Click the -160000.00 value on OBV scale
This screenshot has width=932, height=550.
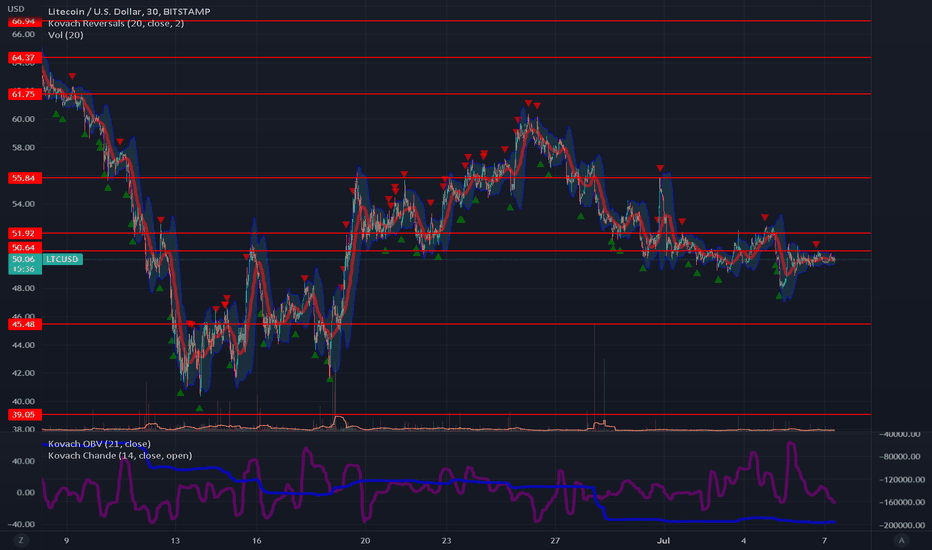pos(901,502)
